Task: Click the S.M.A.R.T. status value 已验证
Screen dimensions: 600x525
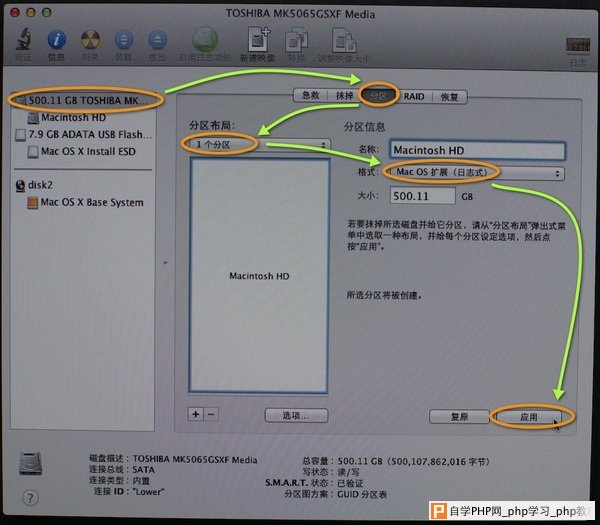Action: [350, 483]
